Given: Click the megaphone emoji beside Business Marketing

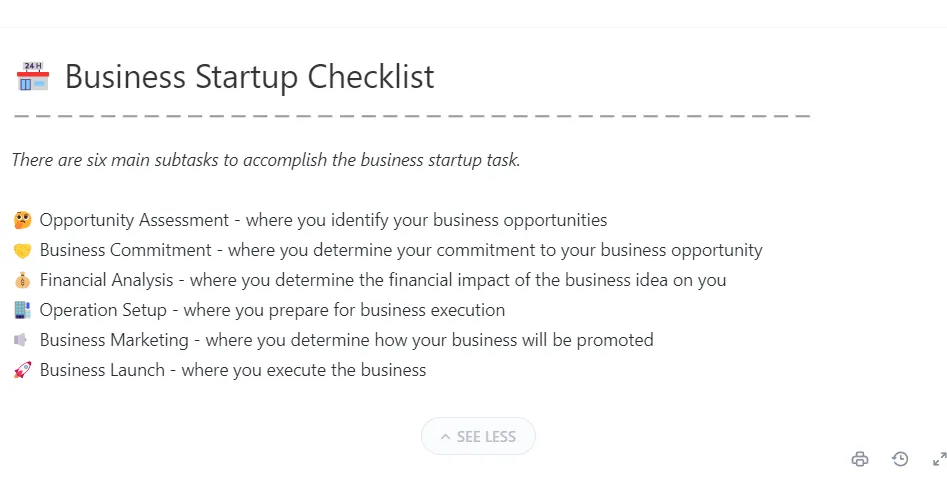Looking at the screenshot, I should [21, 340].
